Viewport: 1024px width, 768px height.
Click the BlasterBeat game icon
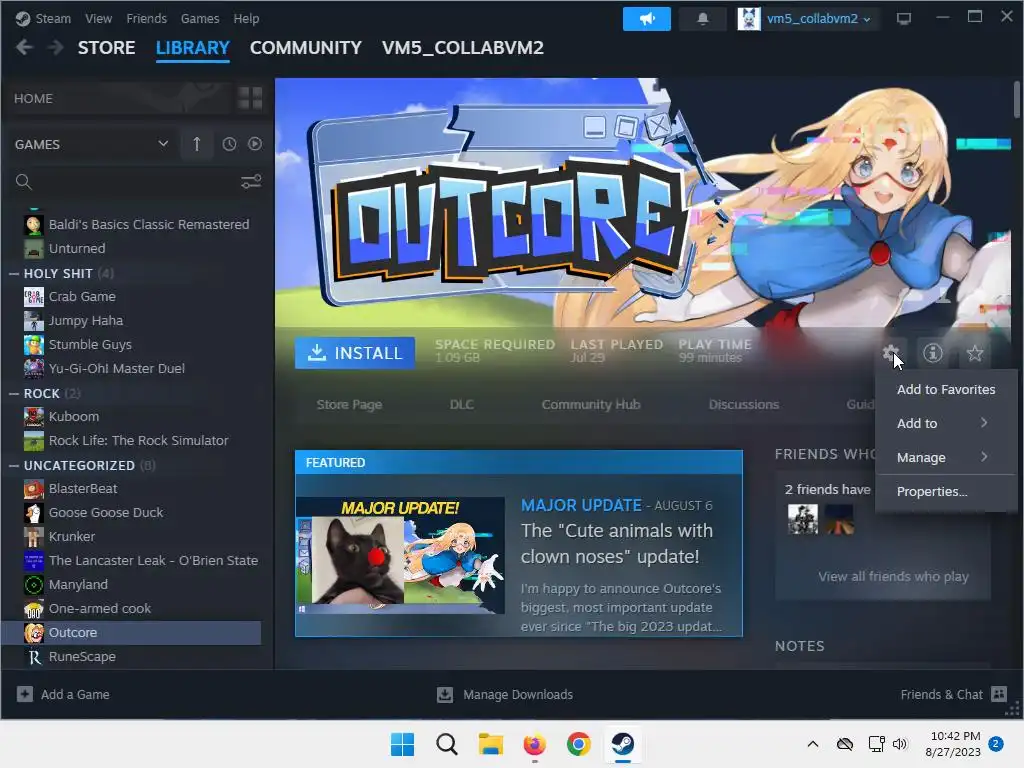point(34,488)
